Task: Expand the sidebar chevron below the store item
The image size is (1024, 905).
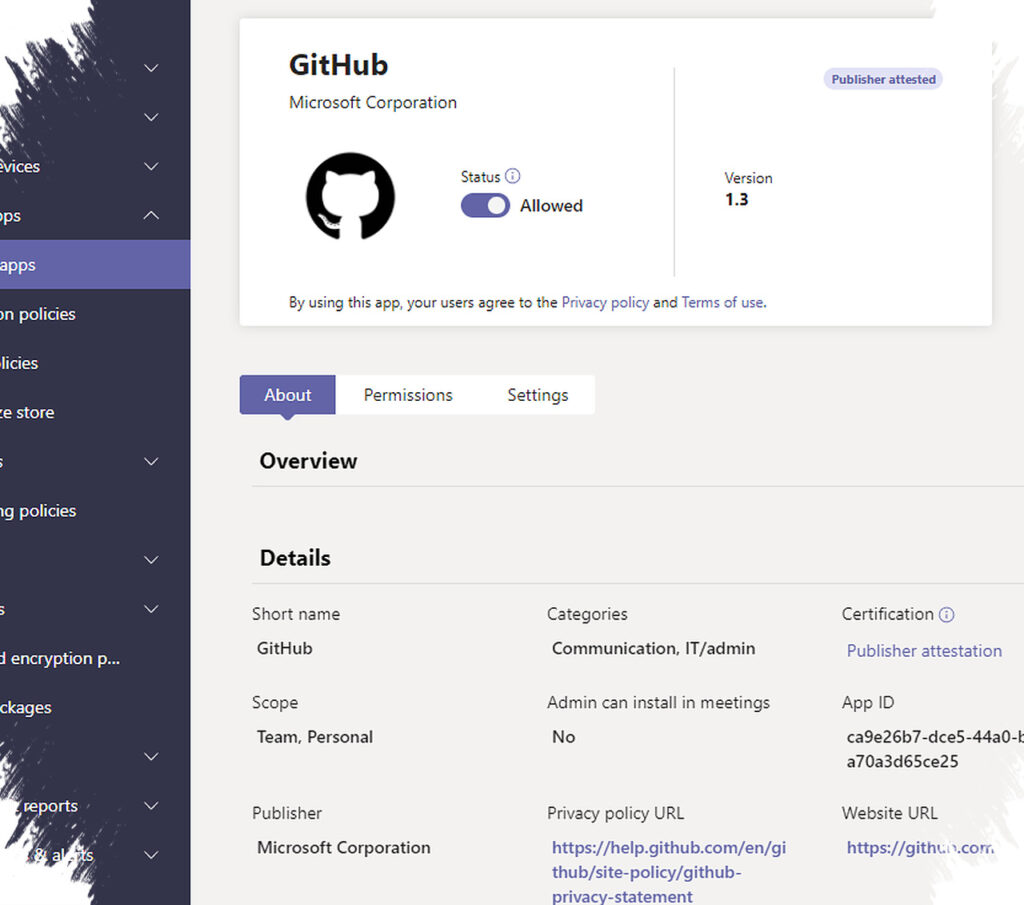Action: 151,462
